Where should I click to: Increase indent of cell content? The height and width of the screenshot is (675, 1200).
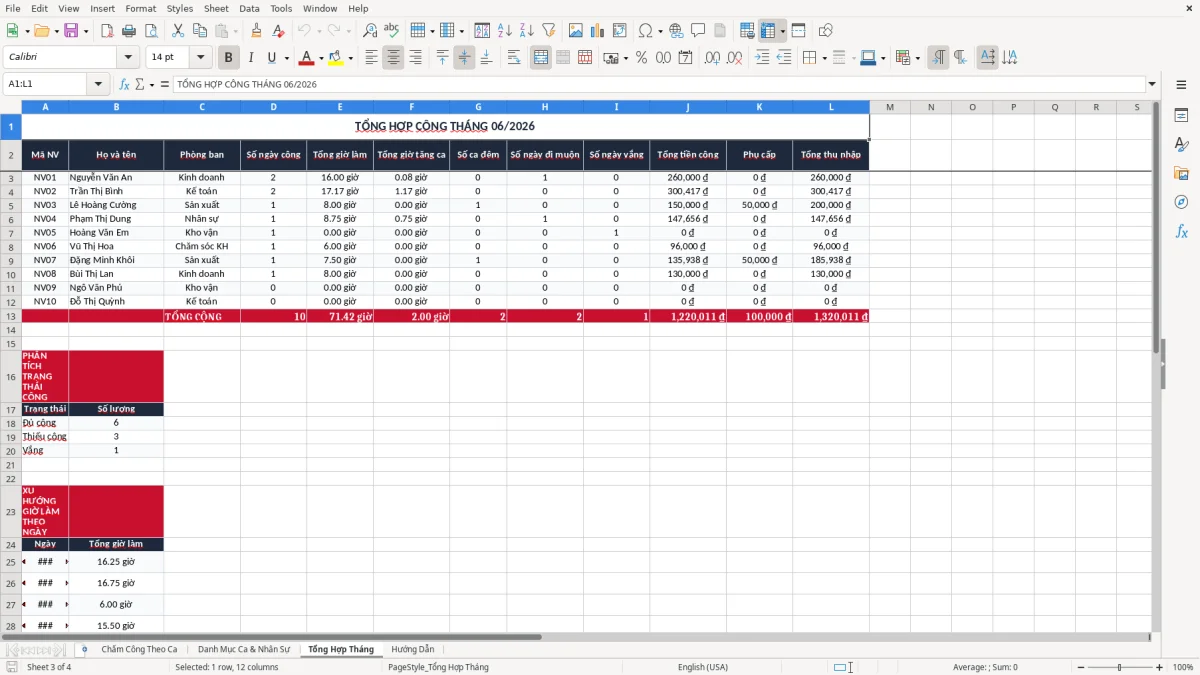point(762,58)
